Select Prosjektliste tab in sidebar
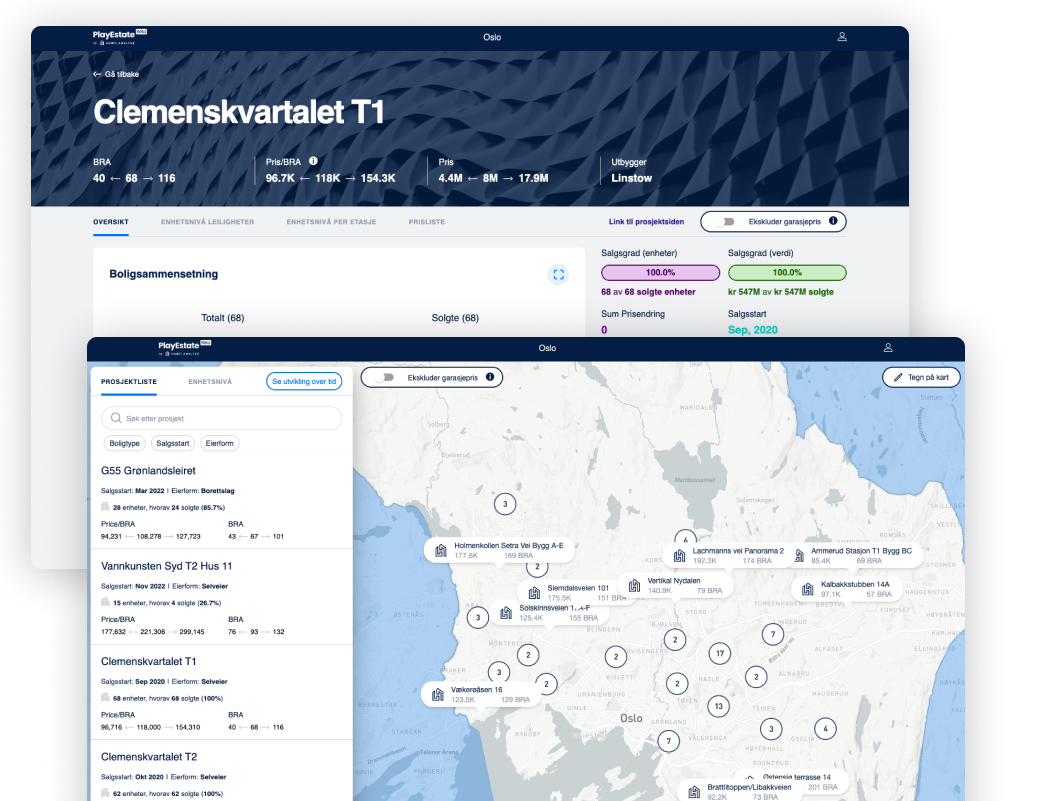This screenshot has height=801, width=1053. point(129,381)
